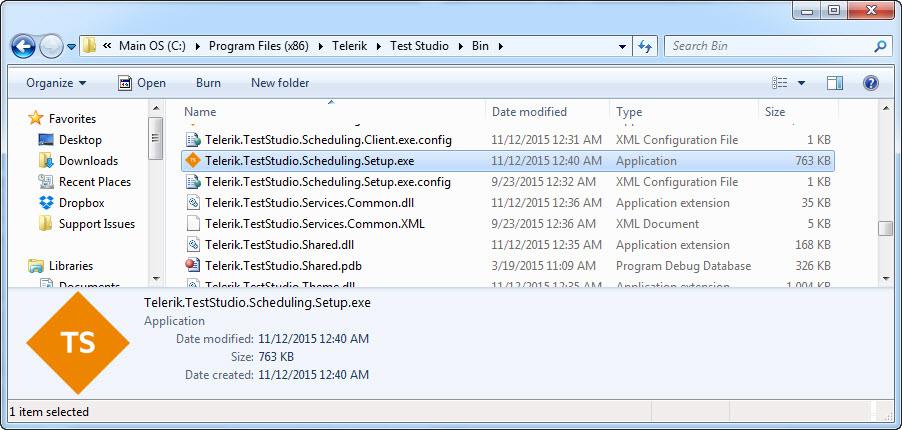This screenshot has width=902, height=430.
Task: Click the refresh icon beside address bar
Action: click(x=645, y=46)
